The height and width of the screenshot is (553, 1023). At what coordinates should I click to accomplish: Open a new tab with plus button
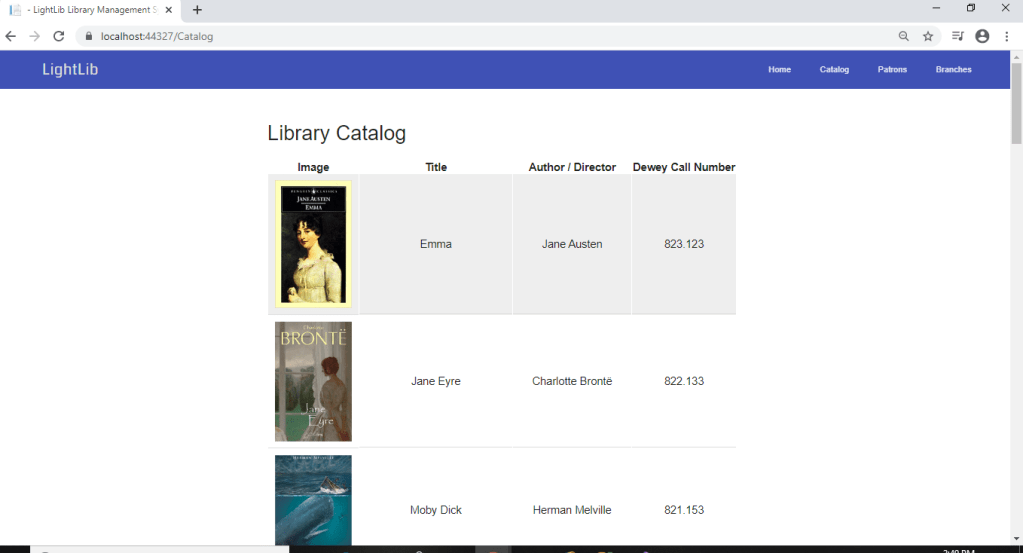click(197, 10)
